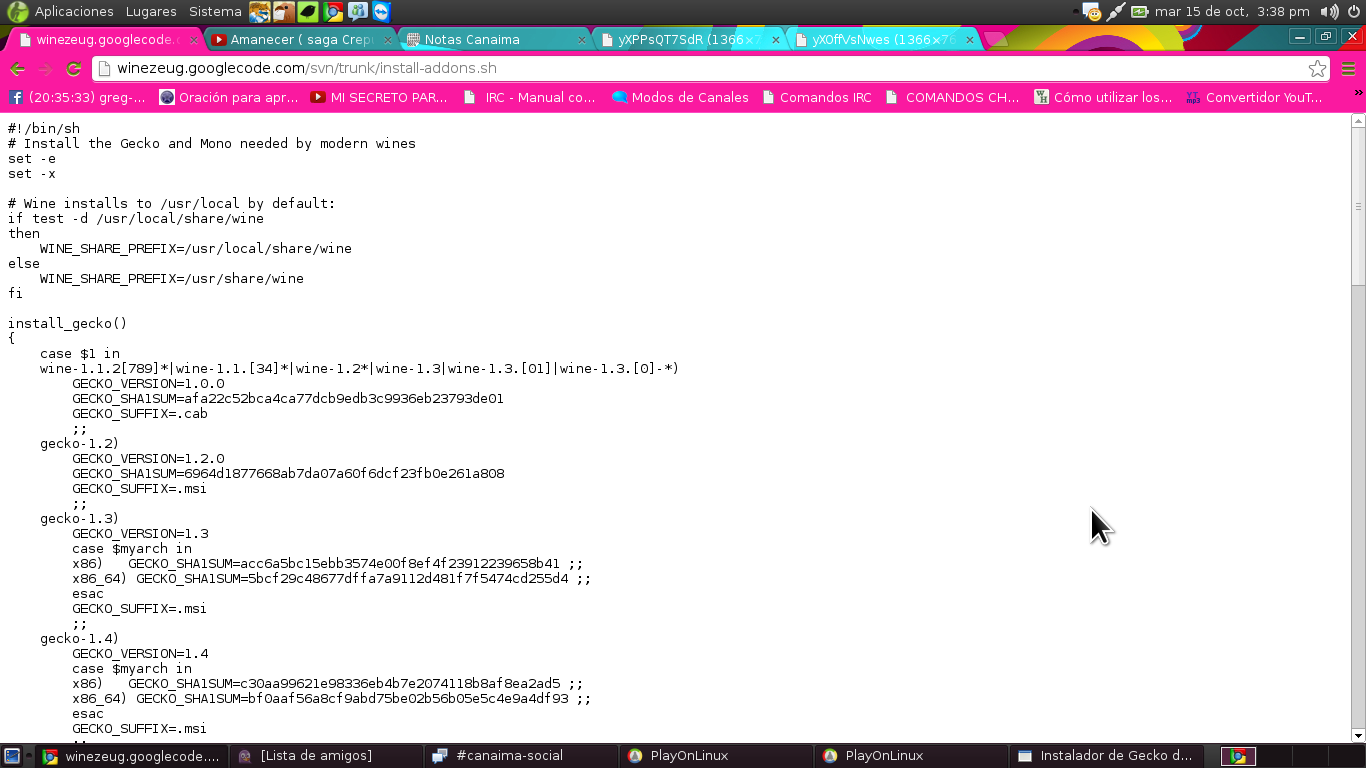Go back with the browser back arrow
This screenshot has width=1366, height=768.
coord(17,69)
